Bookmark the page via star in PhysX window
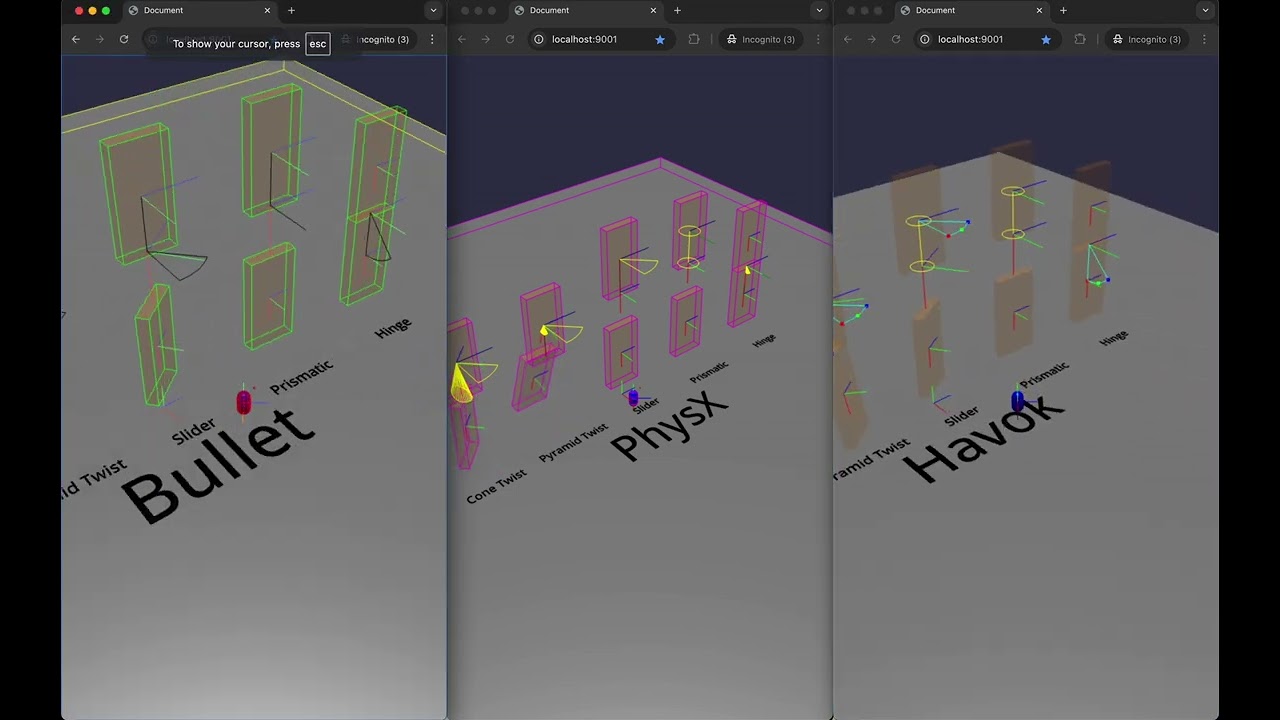This screenshot has width=1280, height=720. tap(659, 39)
